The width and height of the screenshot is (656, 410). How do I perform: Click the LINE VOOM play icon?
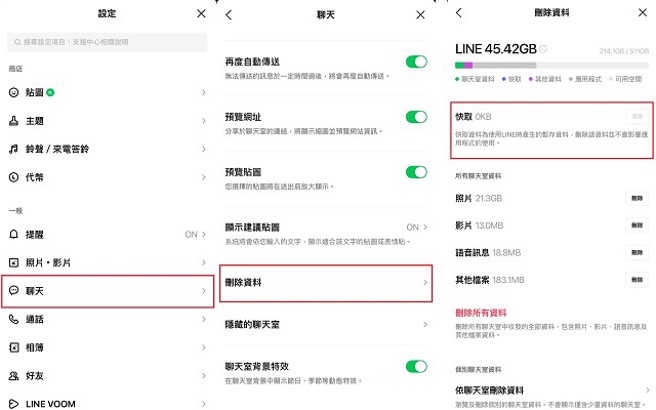click(x=14, y=404)
